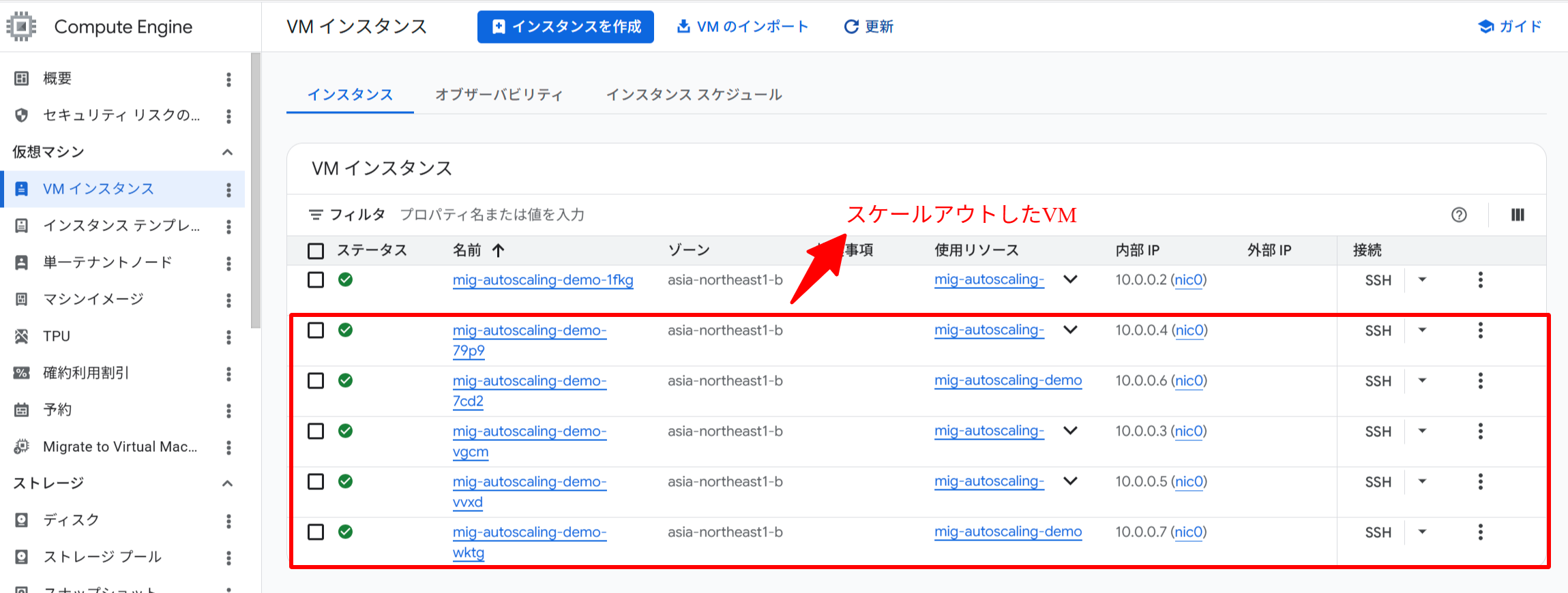The height and width of the screenshot is (593, 1568).
Task: Open SSH dropdown arrow for mig-autoscaling-demo-1fkg
Action: coord(1422,279)
